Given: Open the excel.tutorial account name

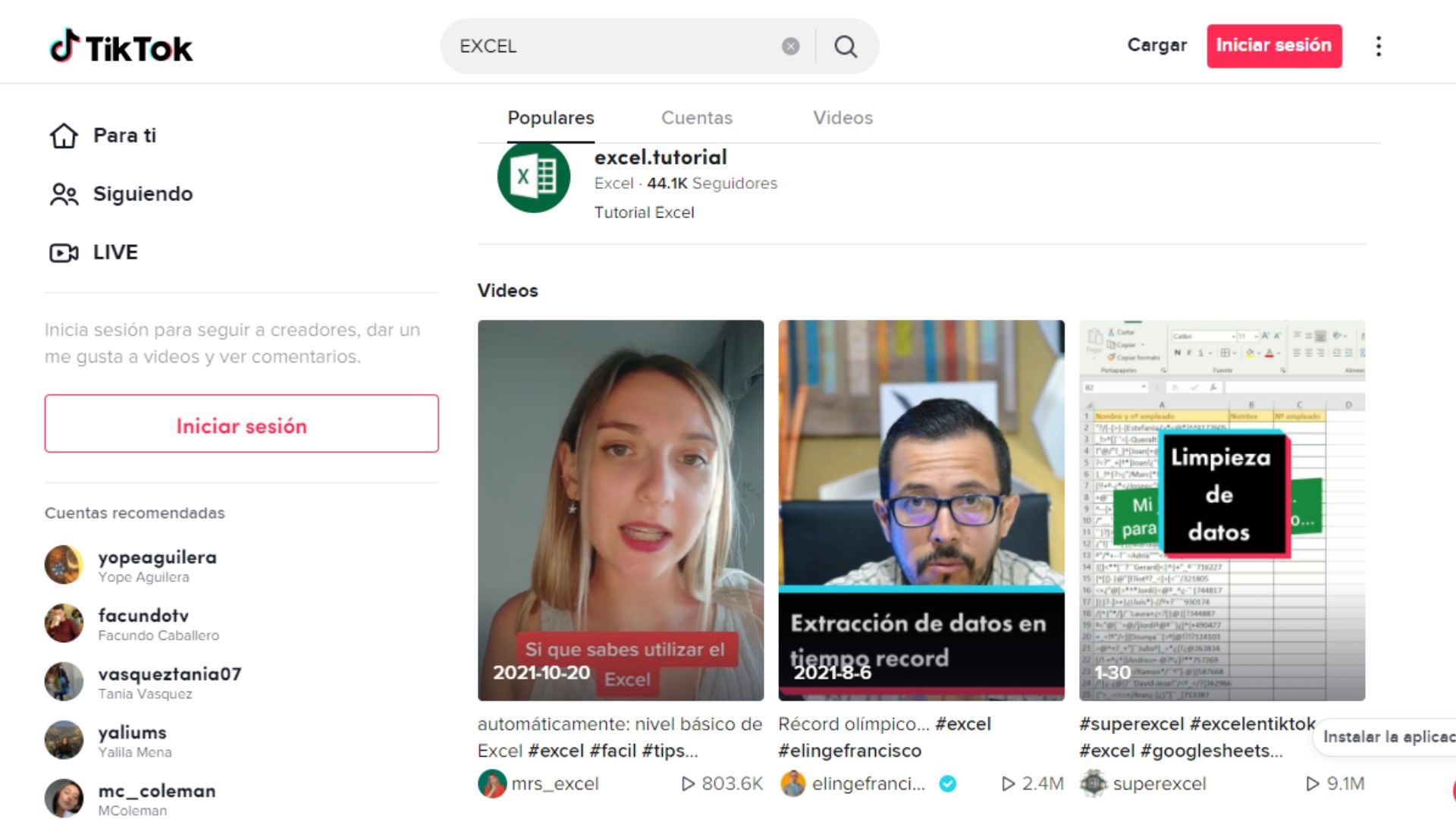Looking at the screenshot, I should [661, 158].
